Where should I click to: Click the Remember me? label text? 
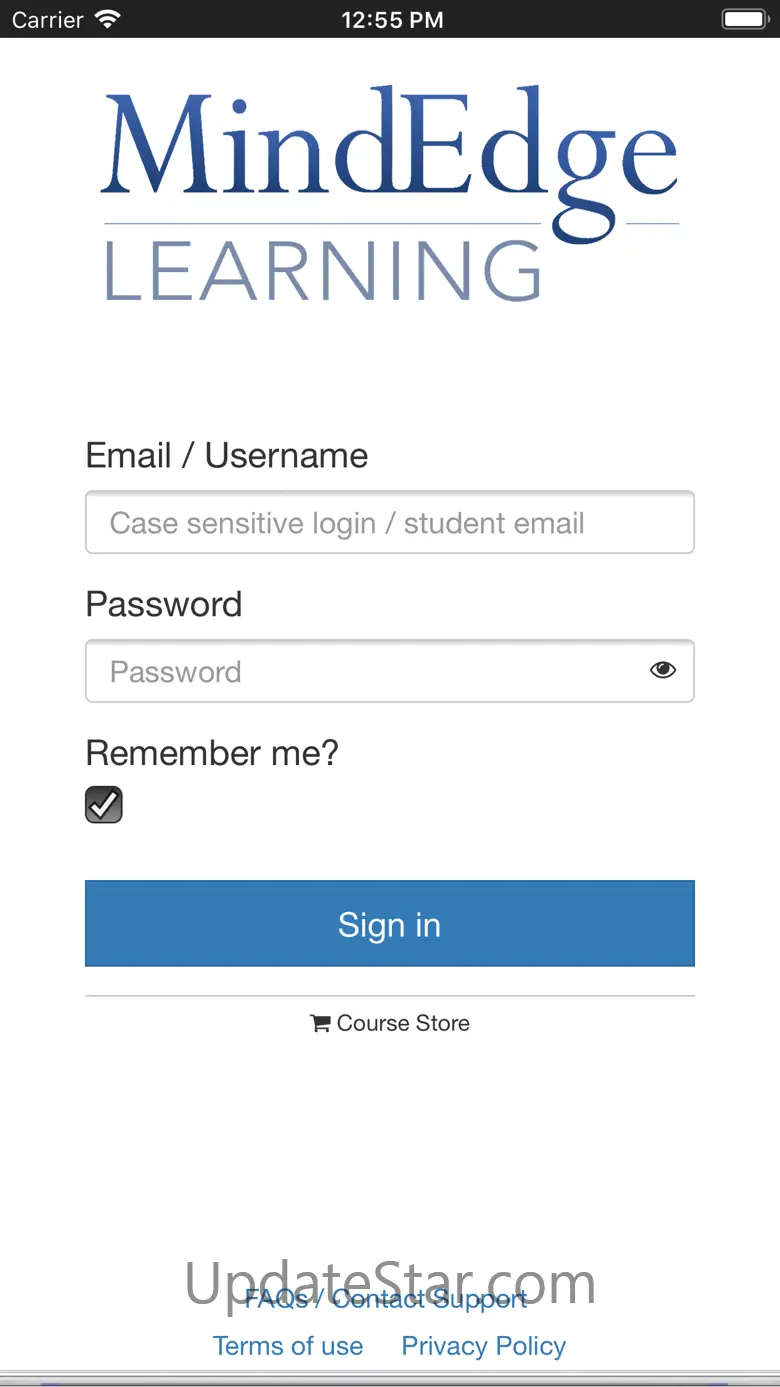(212, 752)
